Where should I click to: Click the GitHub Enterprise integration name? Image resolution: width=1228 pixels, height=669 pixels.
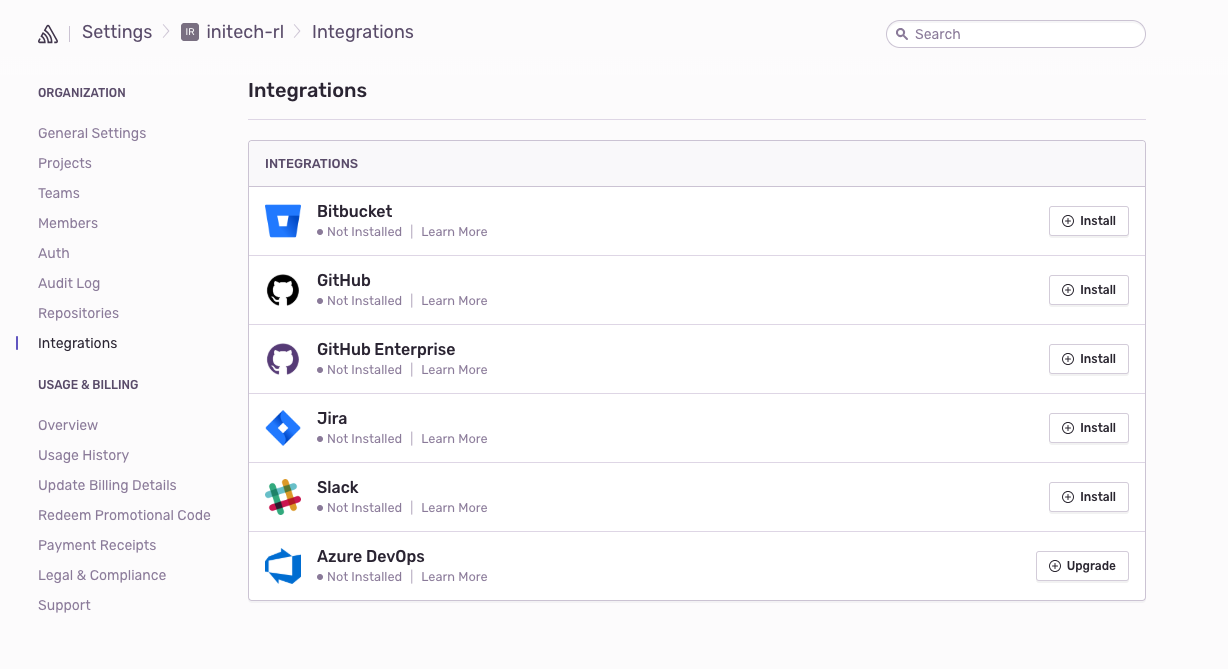click(x=386, y=349)
